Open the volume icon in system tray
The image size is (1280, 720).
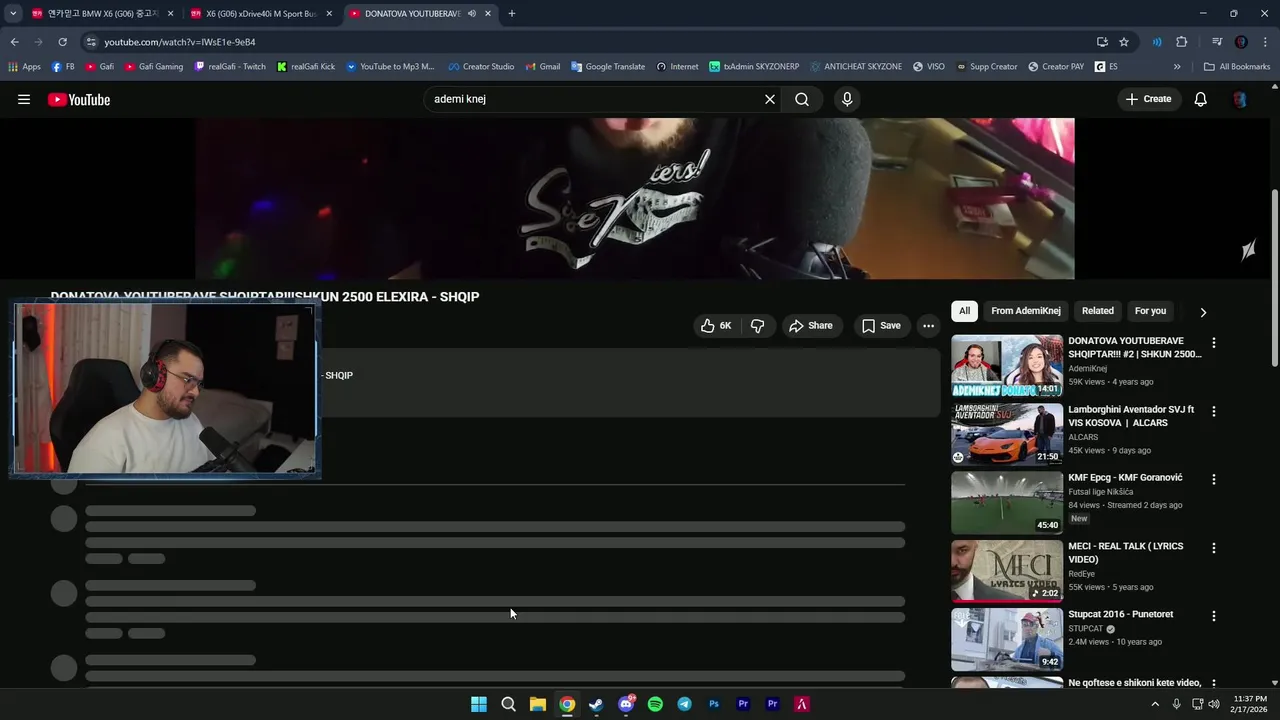1214,704
